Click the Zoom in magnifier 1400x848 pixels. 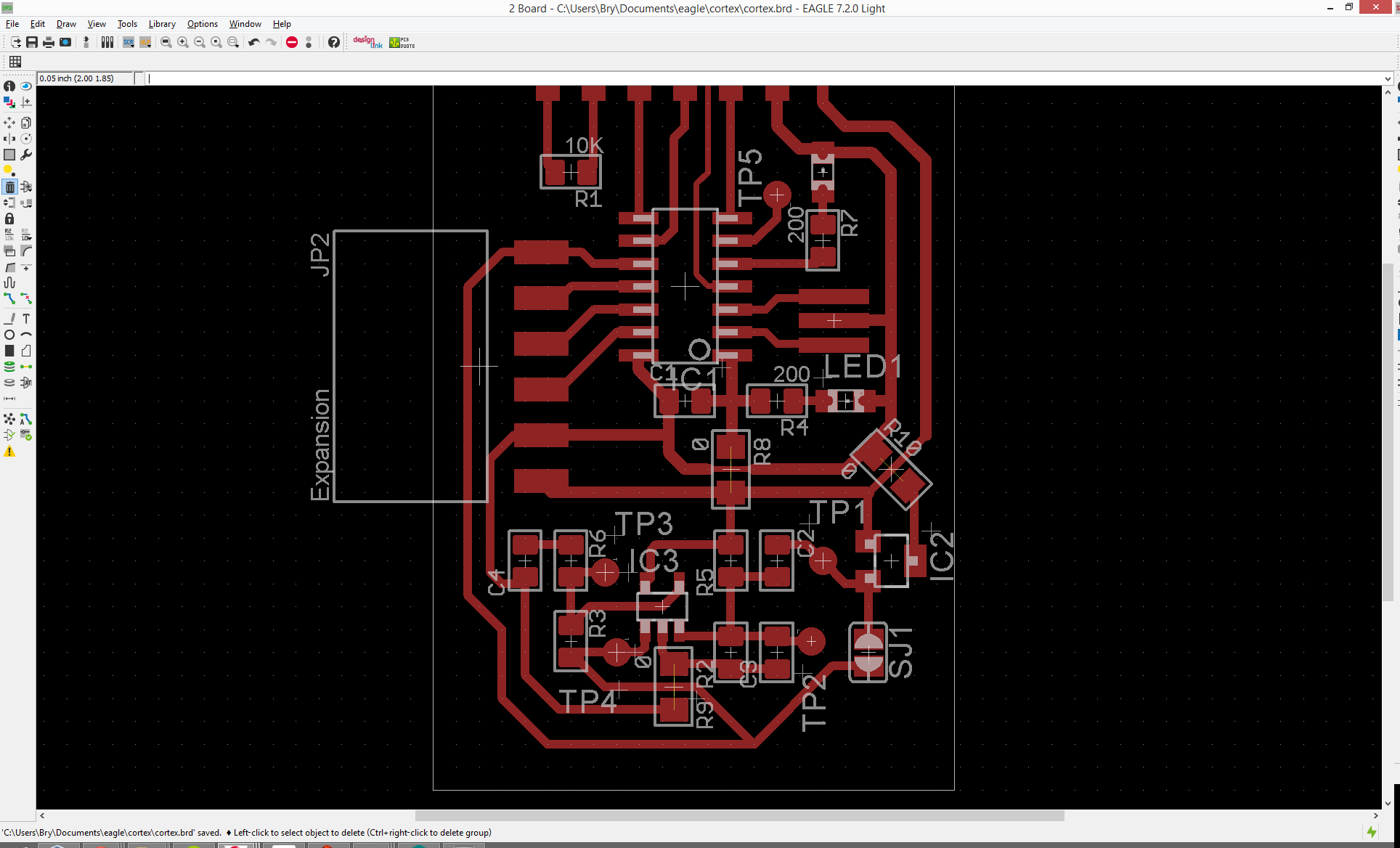(183, 42)
